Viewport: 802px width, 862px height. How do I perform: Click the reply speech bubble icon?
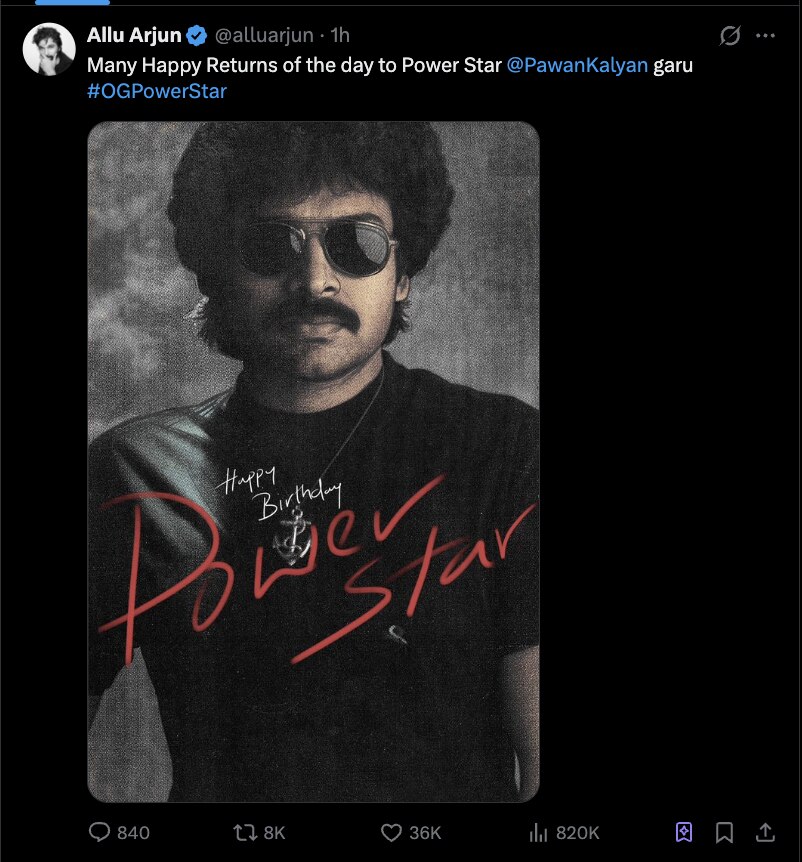coord(99,832)
